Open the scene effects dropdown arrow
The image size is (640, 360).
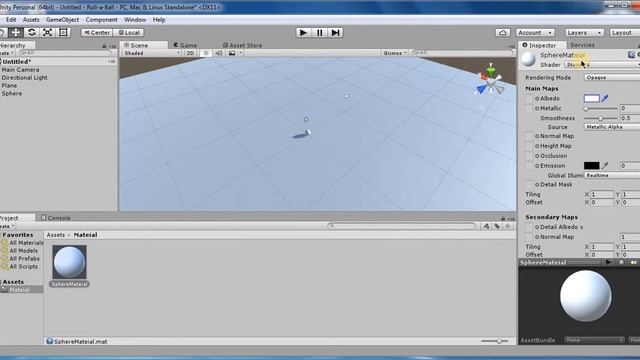click(240, 53)
